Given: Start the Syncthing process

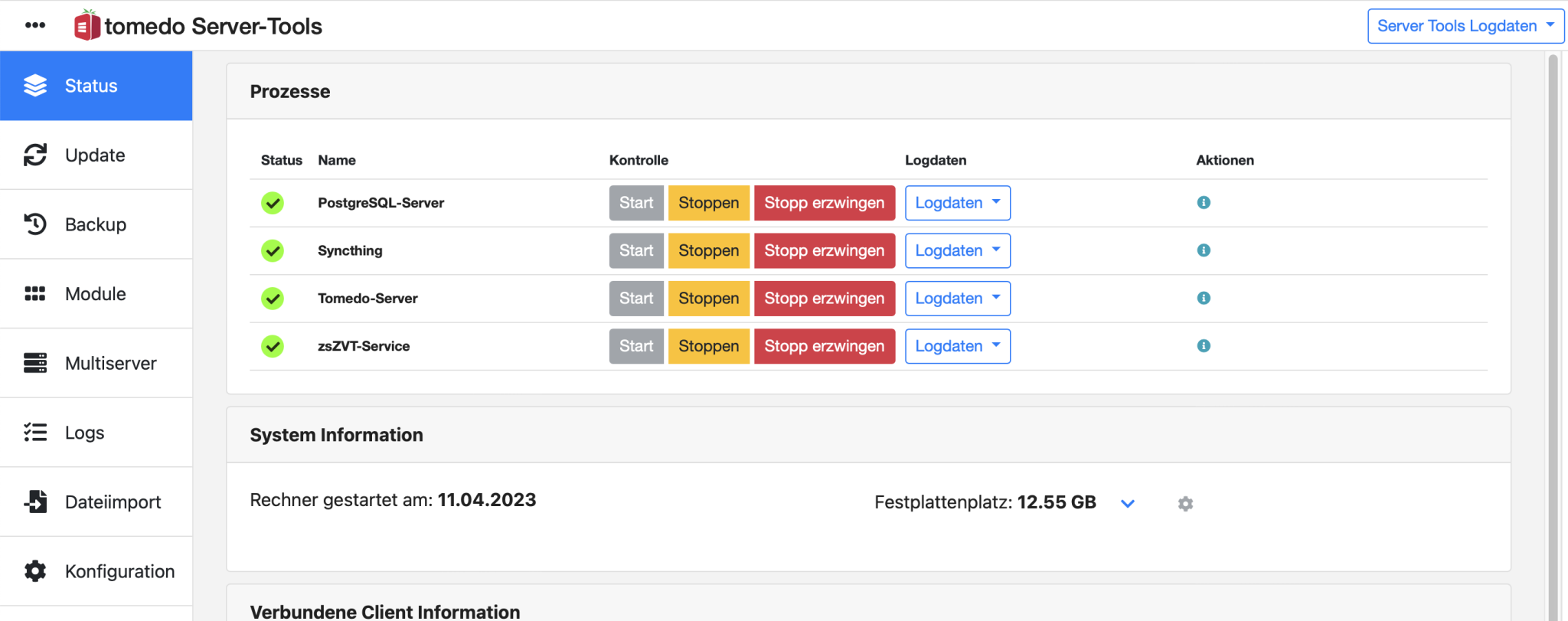Looking at the screenshot, I should [636, 250].
